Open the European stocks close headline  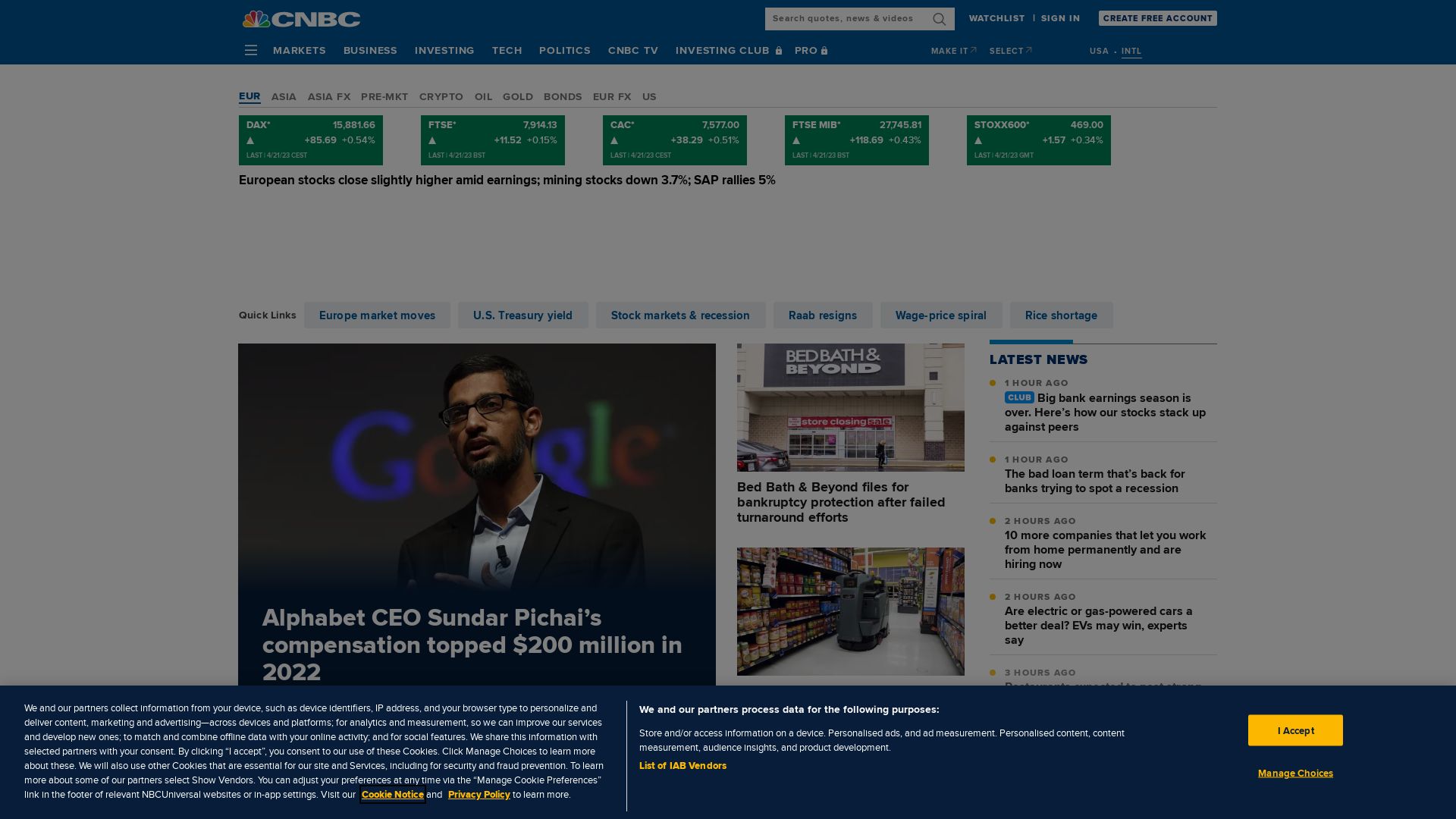507,180
